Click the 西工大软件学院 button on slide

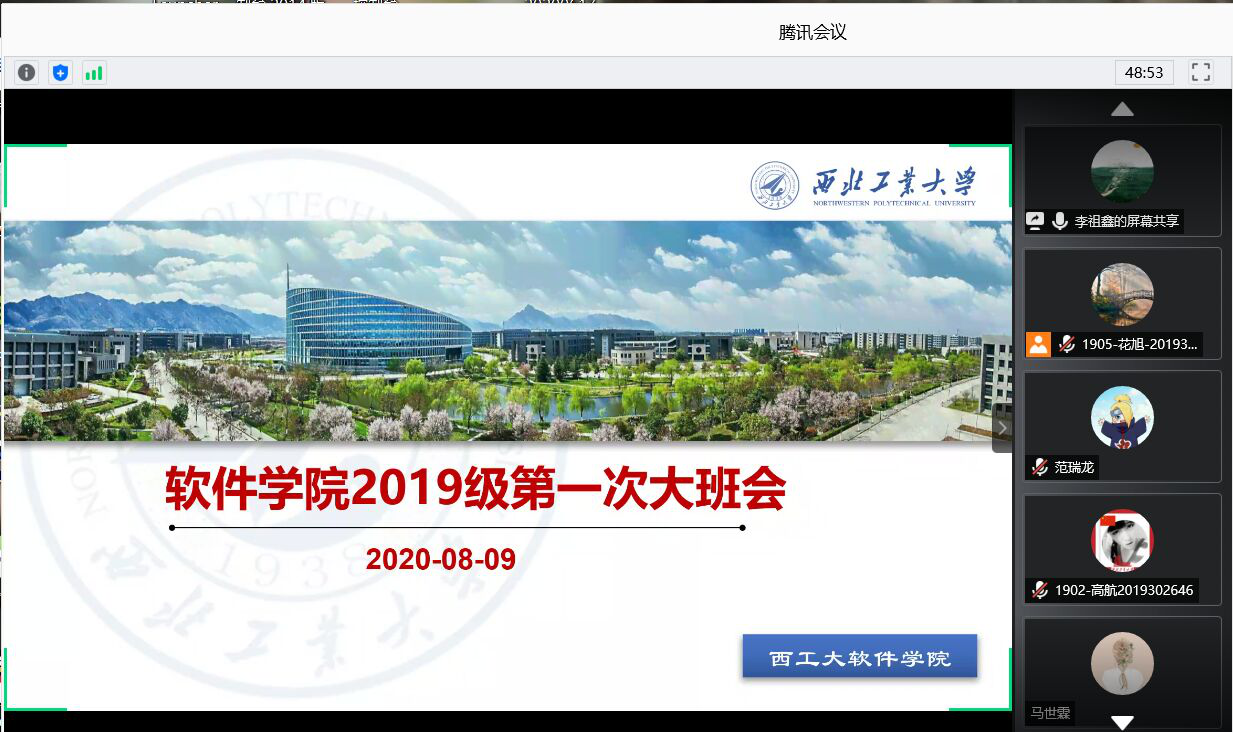coord(859,657)
